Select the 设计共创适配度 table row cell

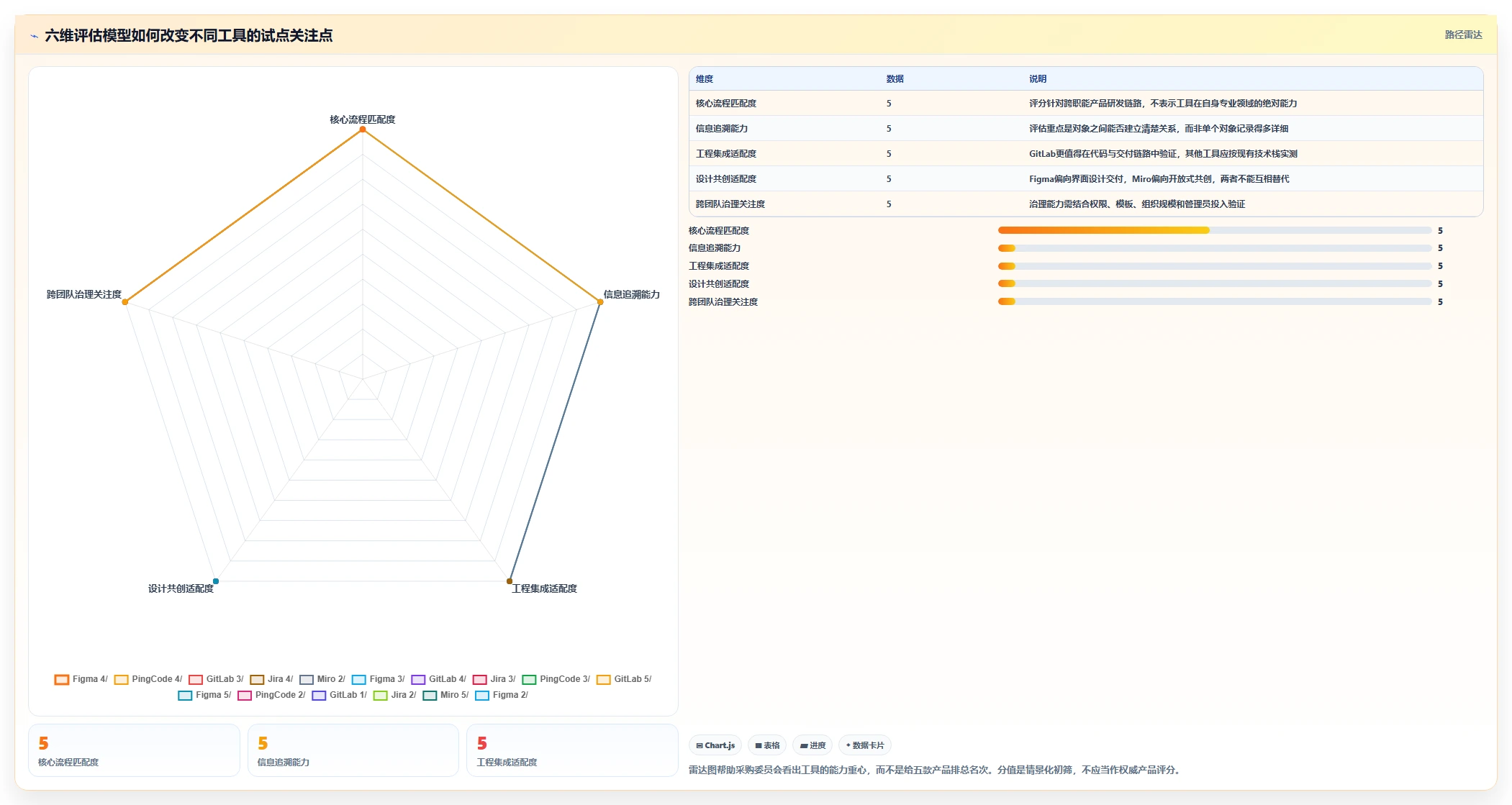[x=726, y=179]
